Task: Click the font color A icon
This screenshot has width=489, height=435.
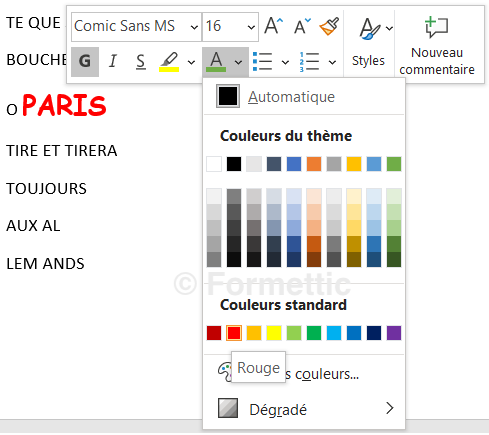Action: tap(216, 62)
